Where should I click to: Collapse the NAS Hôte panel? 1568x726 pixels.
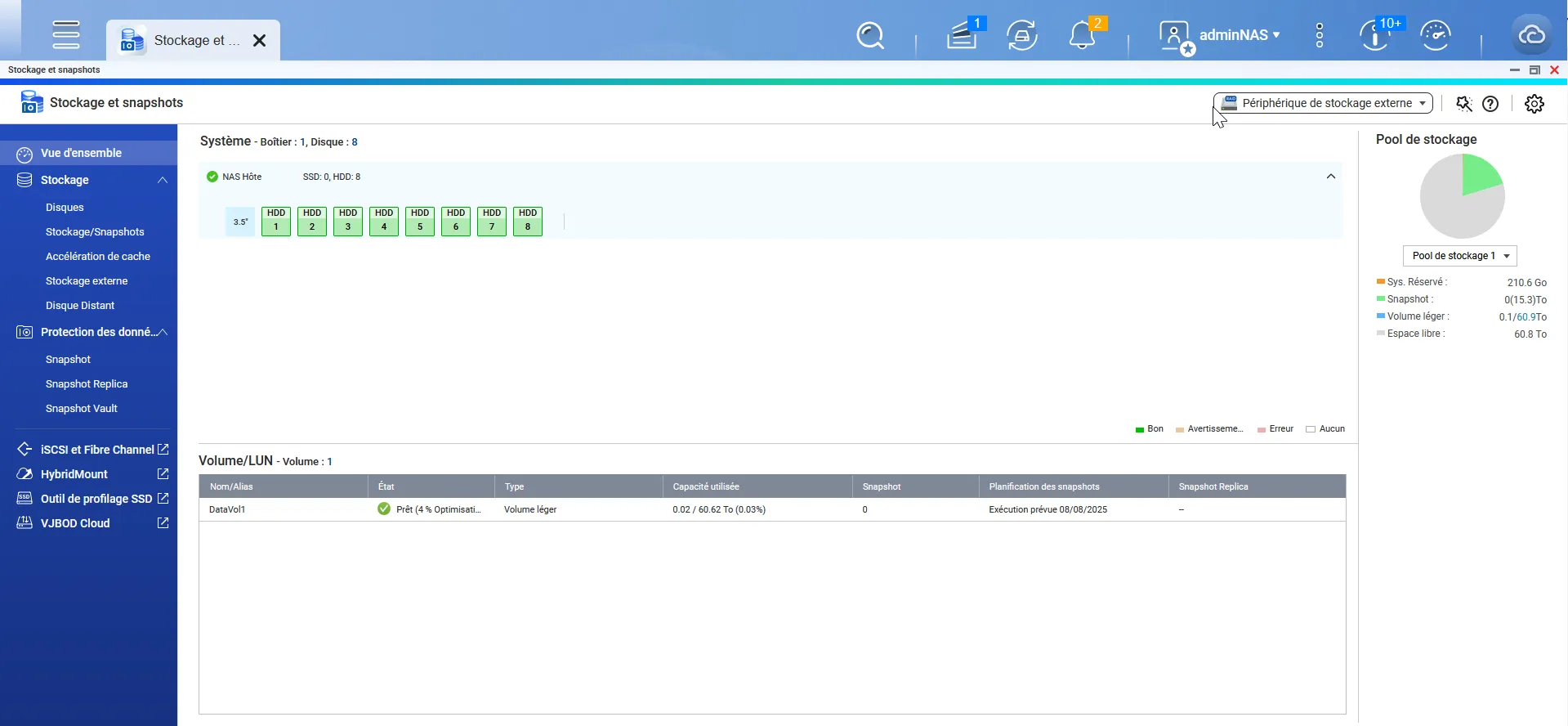tap(1330, 177)
